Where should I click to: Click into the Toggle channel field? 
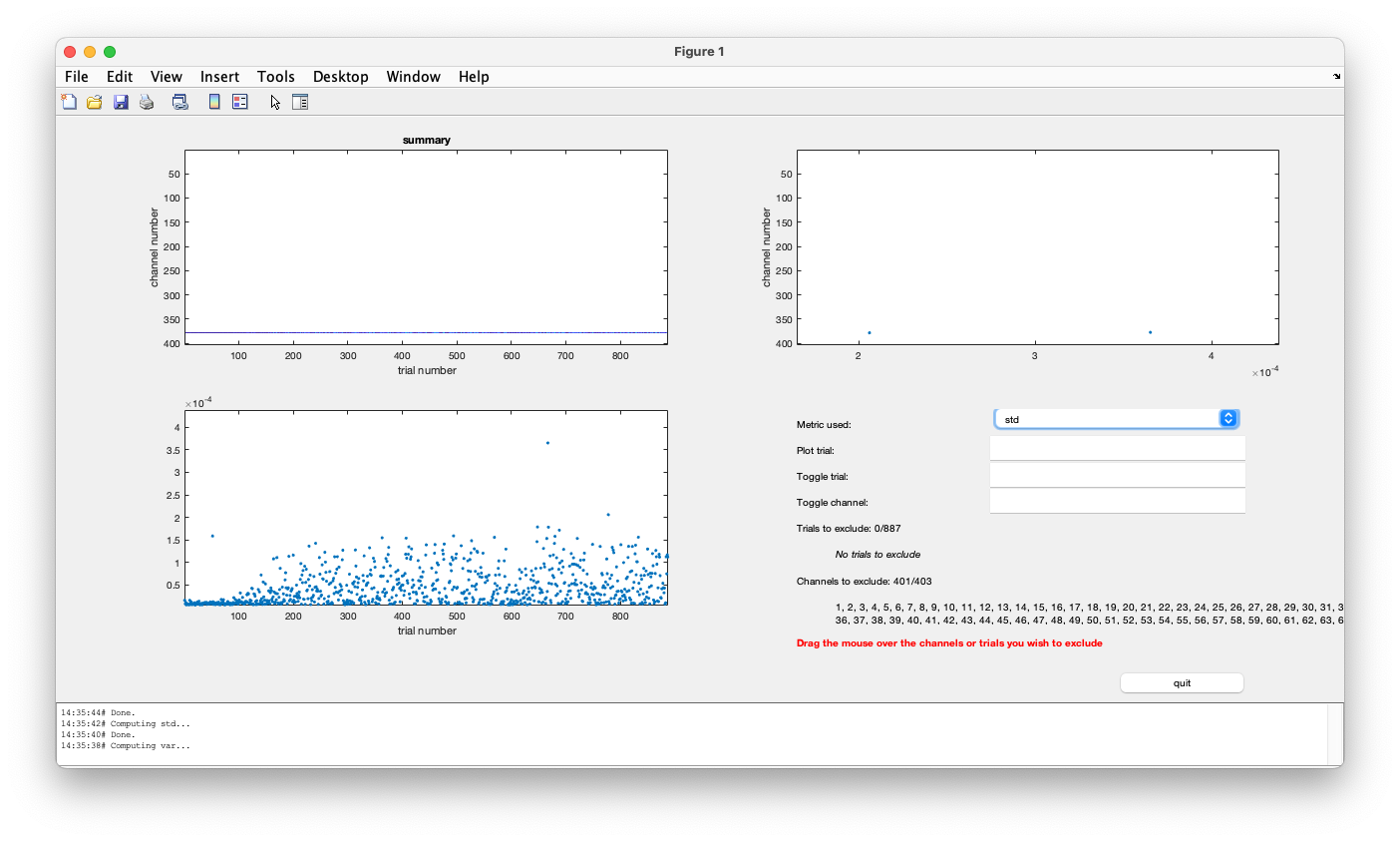(x=1117, y=501)
